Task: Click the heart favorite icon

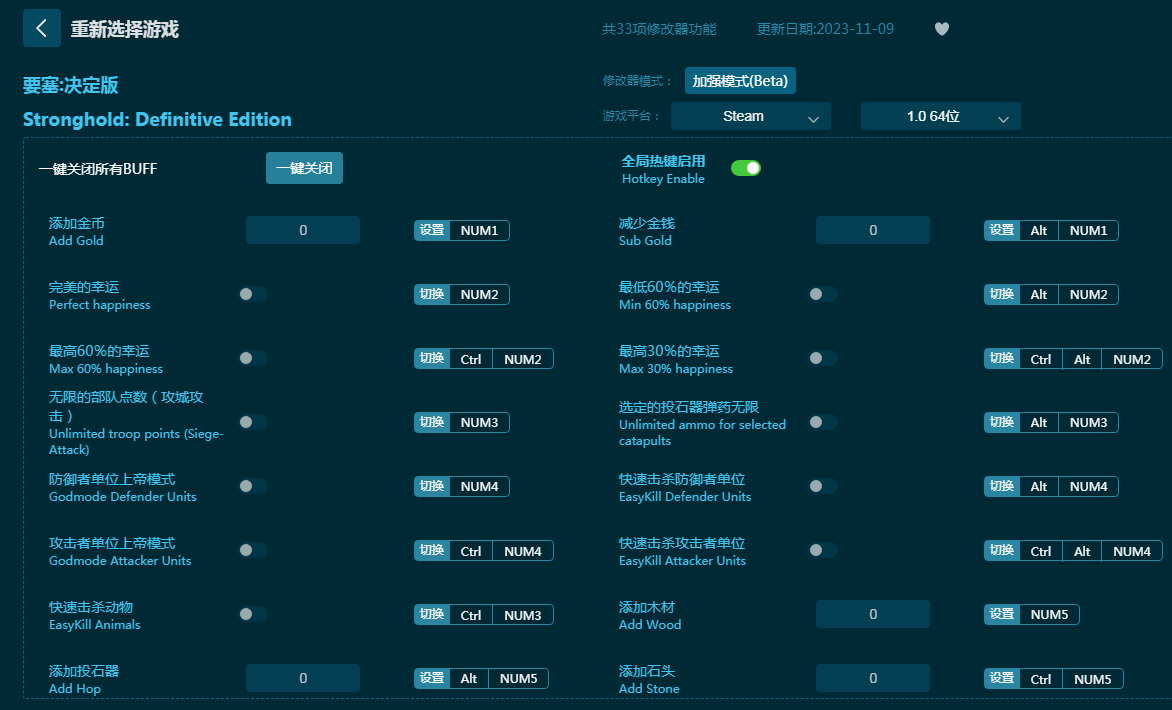Action: click(941, 29)
